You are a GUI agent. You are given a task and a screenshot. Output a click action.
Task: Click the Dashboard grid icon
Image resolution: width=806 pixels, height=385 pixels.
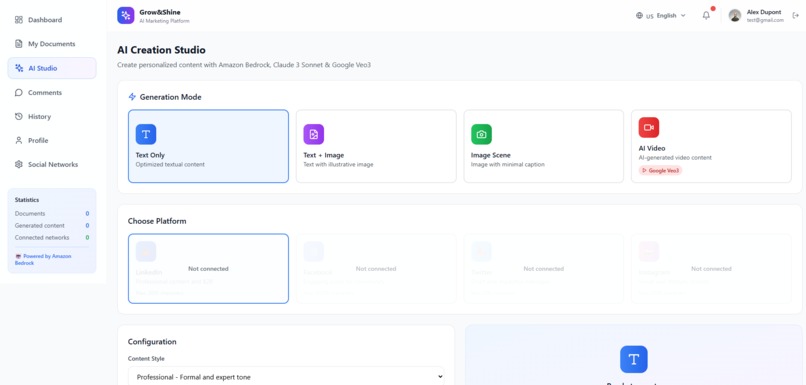[x=19, y=20]
